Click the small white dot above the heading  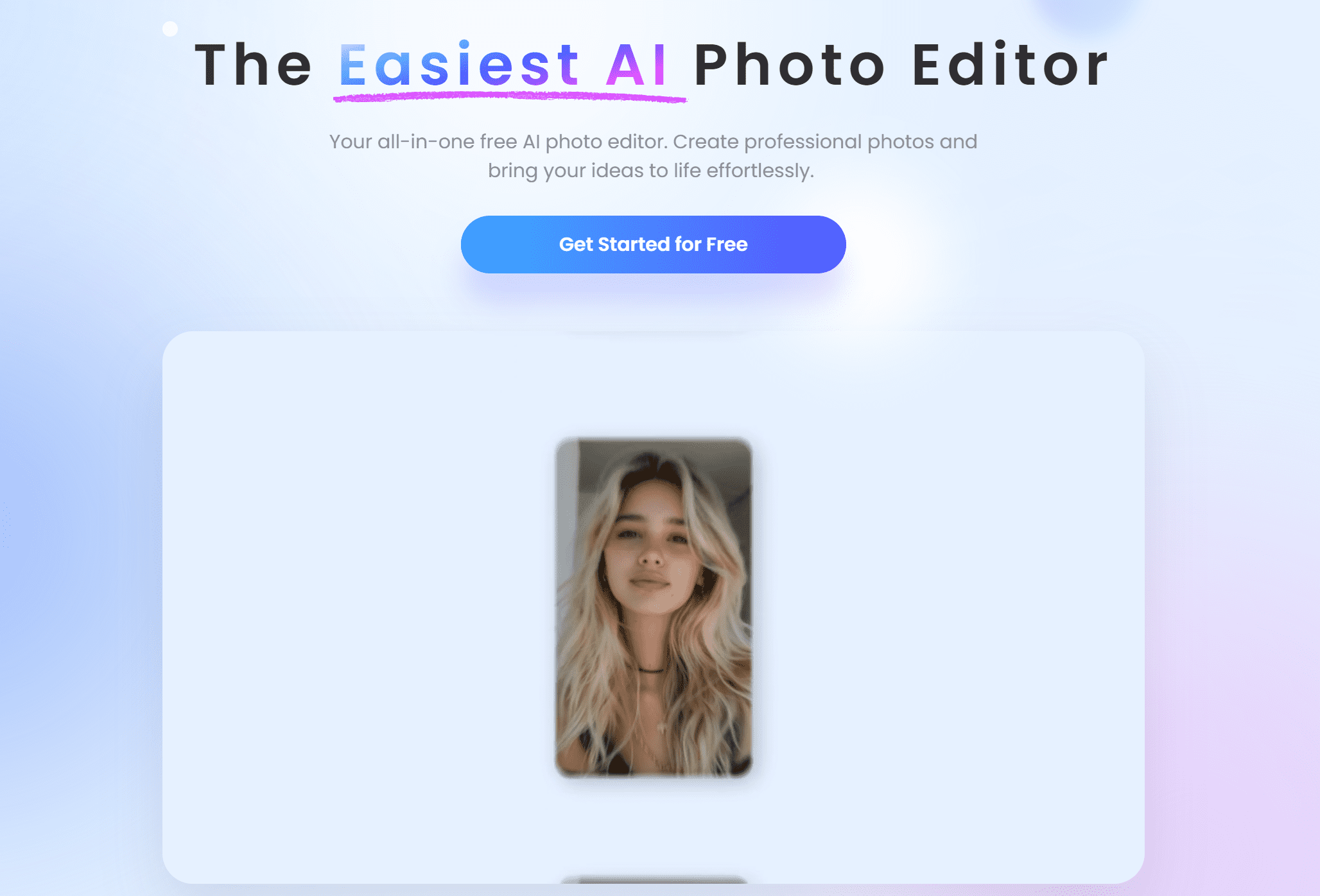[x=170, y=29]
